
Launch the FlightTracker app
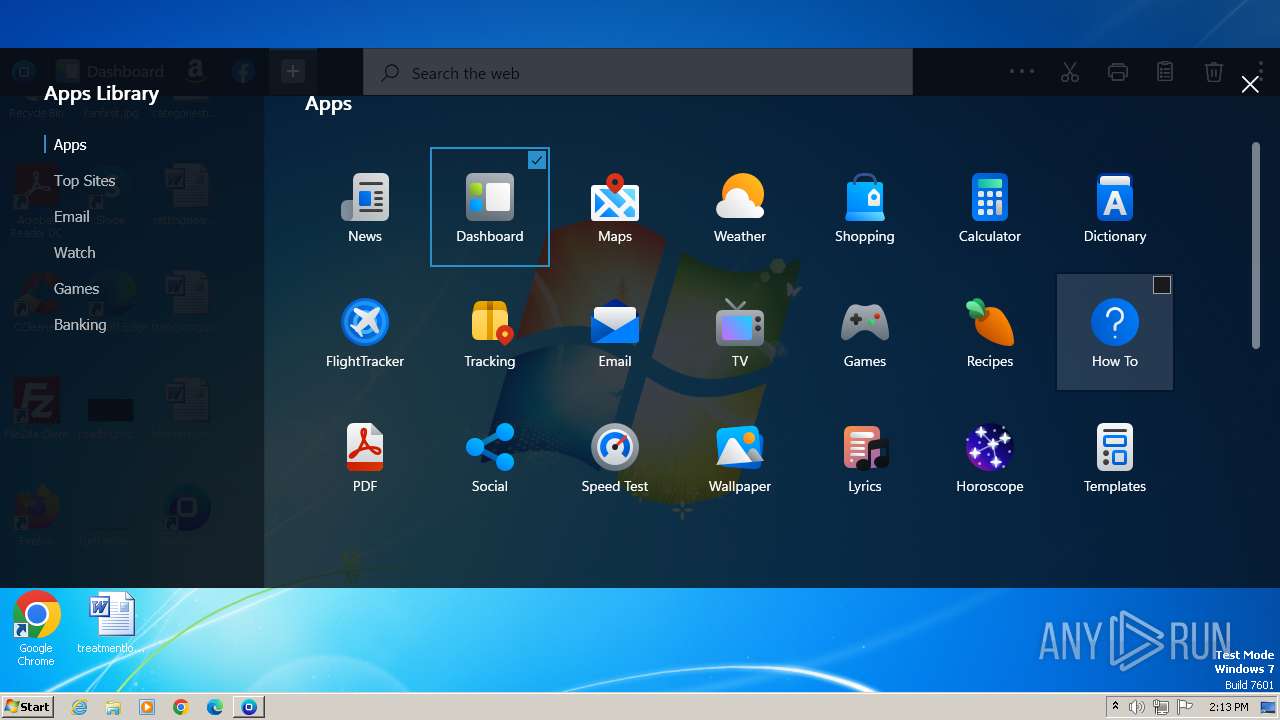(x=365, y=333)
